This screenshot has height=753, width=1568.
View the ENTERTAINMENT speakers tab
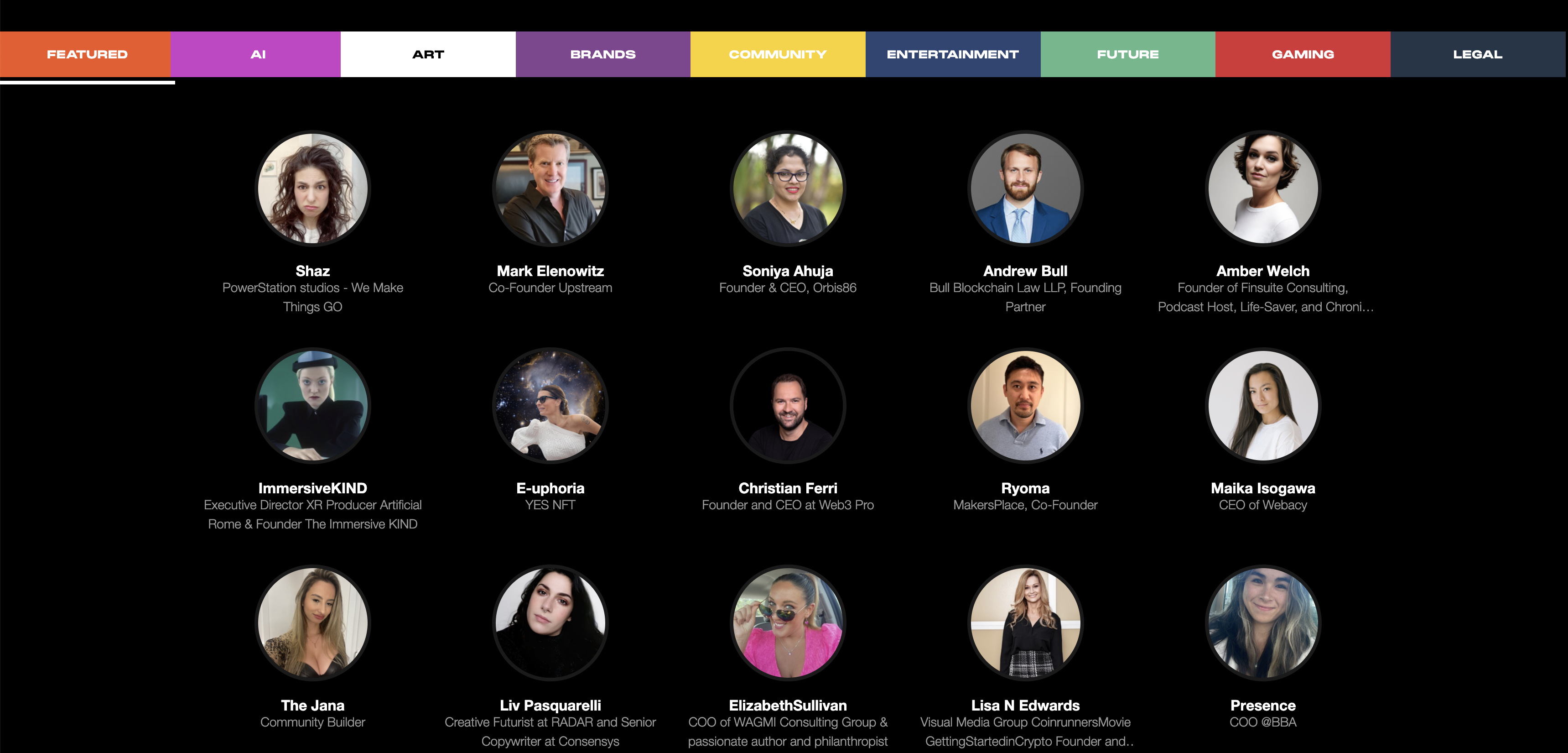952,53
